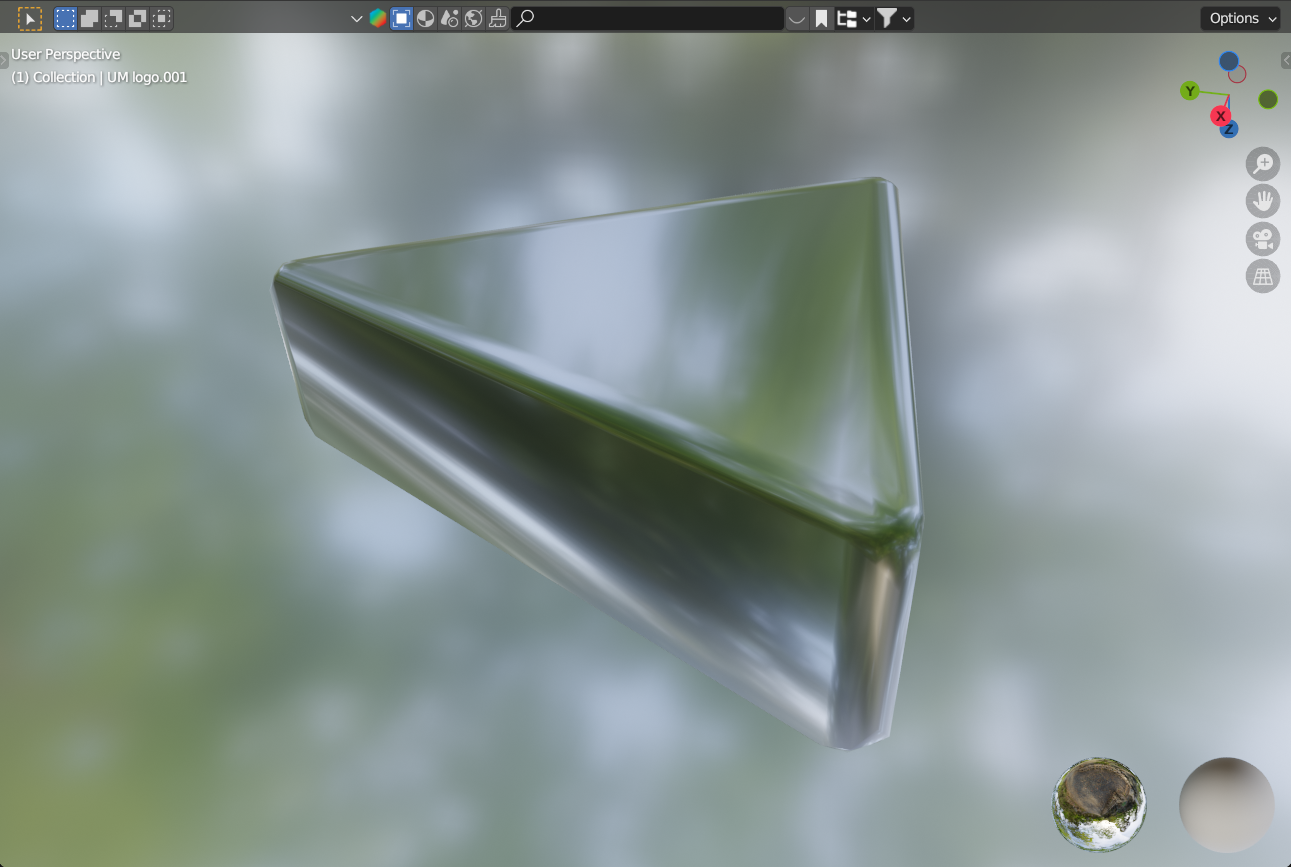Open the hierarchy display mode dropdown
Image resolution: width=1291 pixels, height=867 pixels.
point(853,18)
